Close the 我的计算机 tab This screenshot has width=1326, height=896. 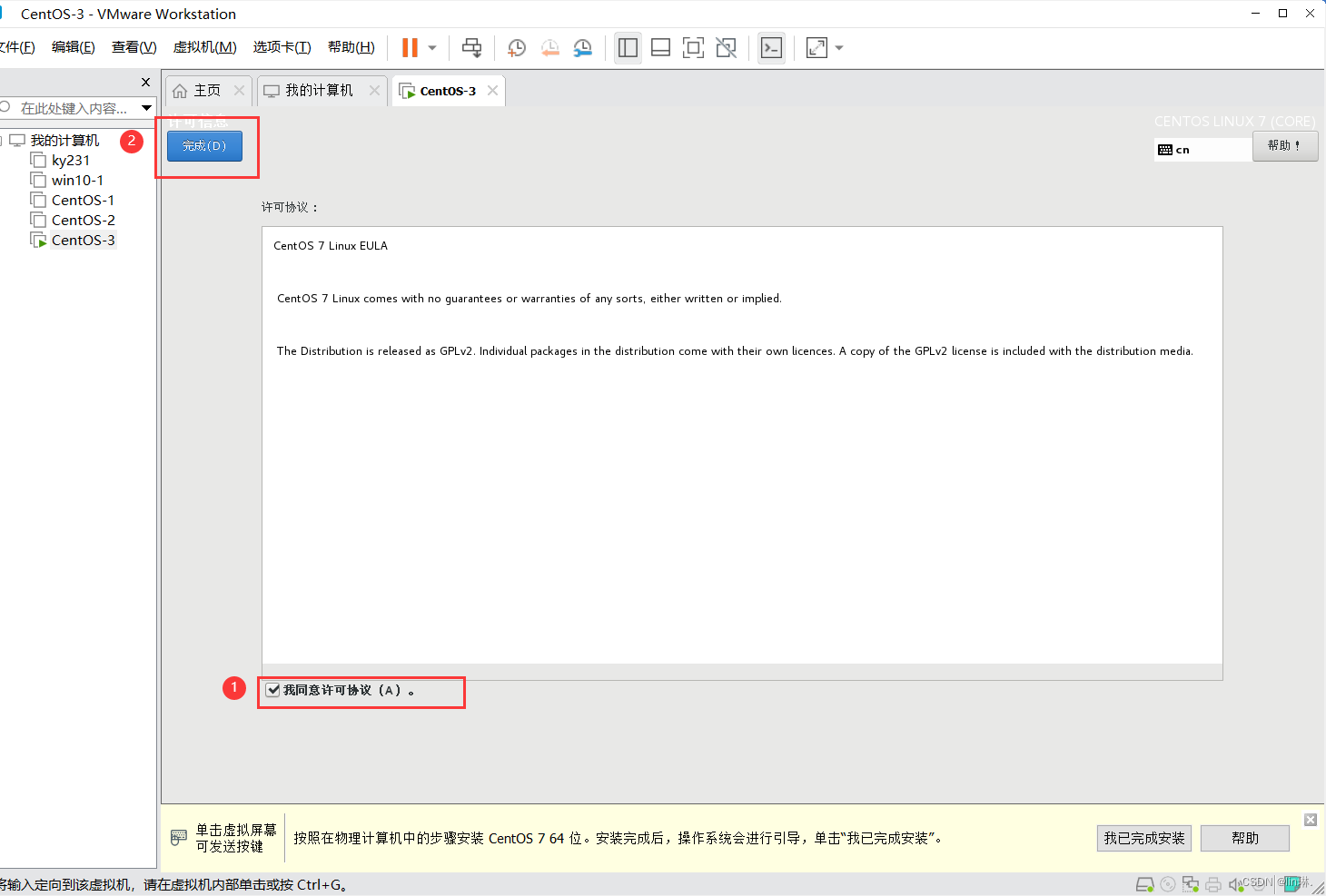[374, 91]
